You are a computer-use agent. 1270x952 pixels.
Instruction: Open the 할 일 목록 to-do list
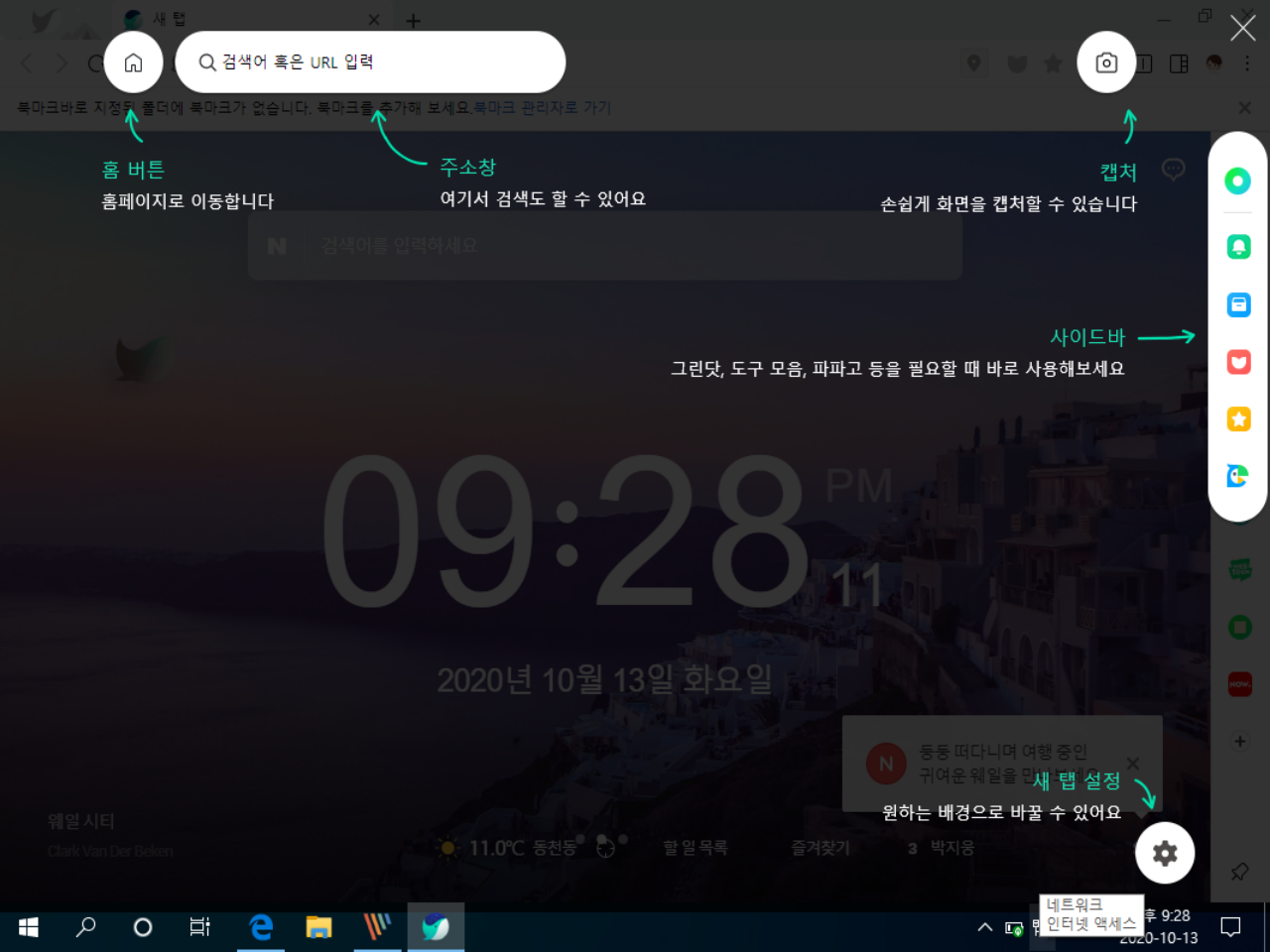[696, 848]
